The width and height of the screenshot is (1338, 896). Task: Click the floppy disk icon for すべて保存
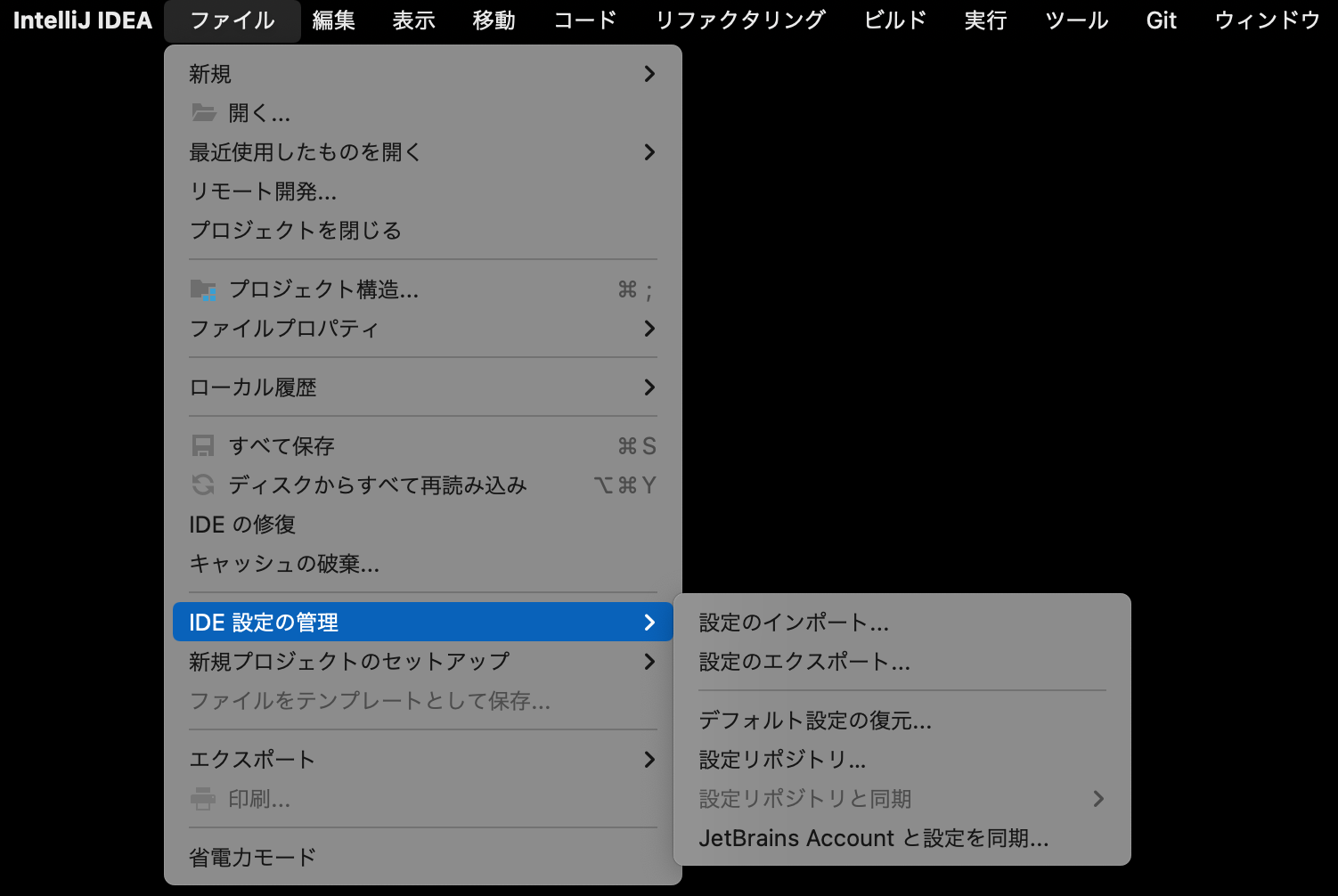point(203,446)
